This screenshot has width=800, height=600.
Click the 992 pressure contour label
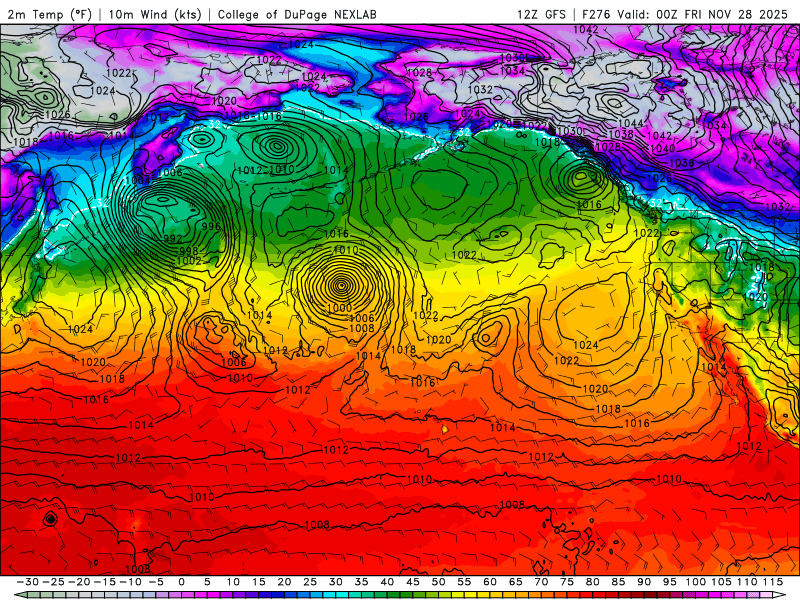(173, 239)
